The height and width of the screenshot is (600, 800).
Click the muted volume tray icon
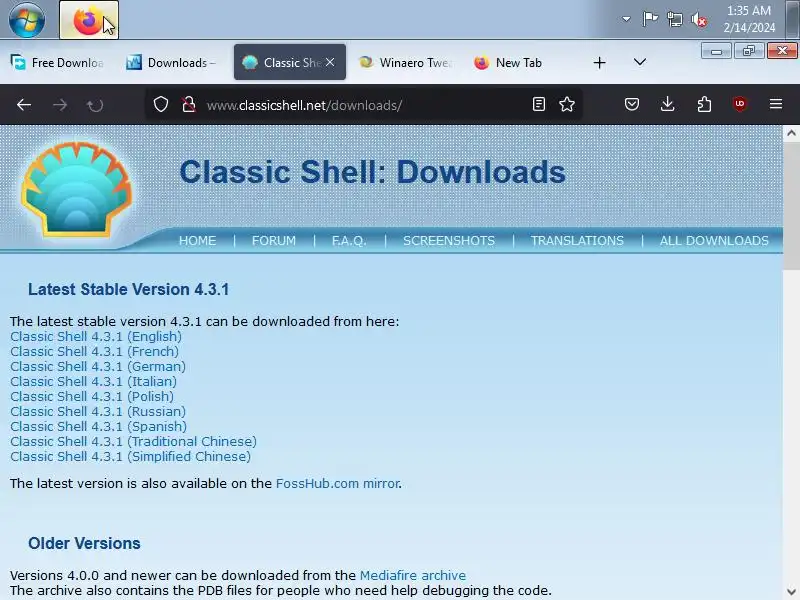[x=699, y=20]
